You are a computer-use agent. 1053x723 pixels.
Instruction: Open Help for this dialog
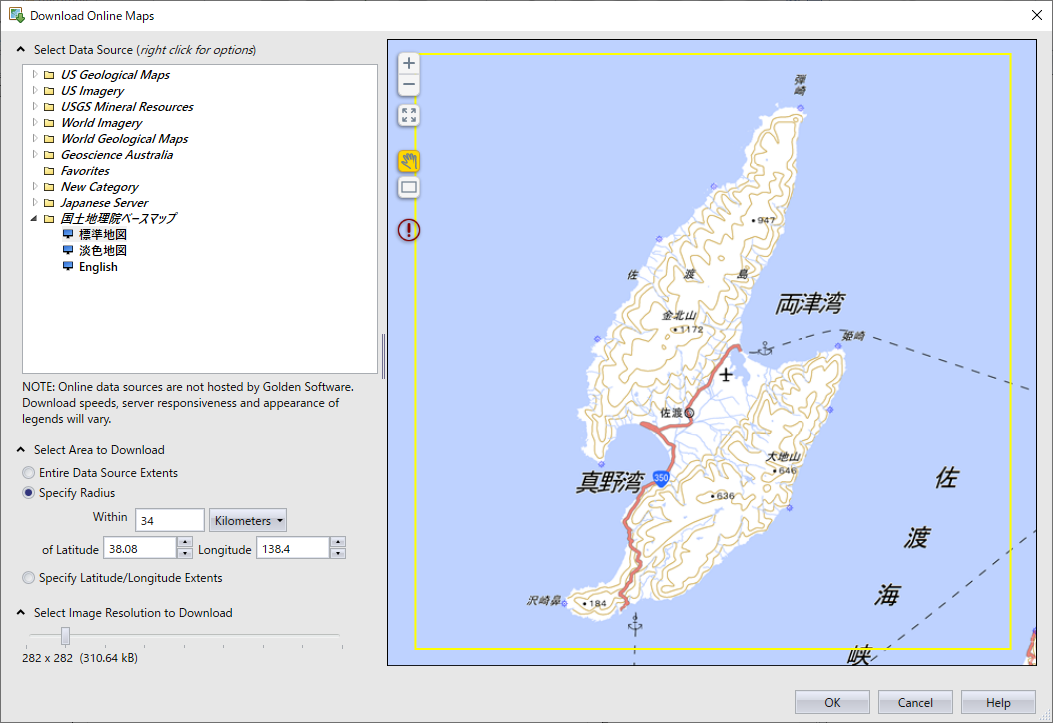(998, 702)
